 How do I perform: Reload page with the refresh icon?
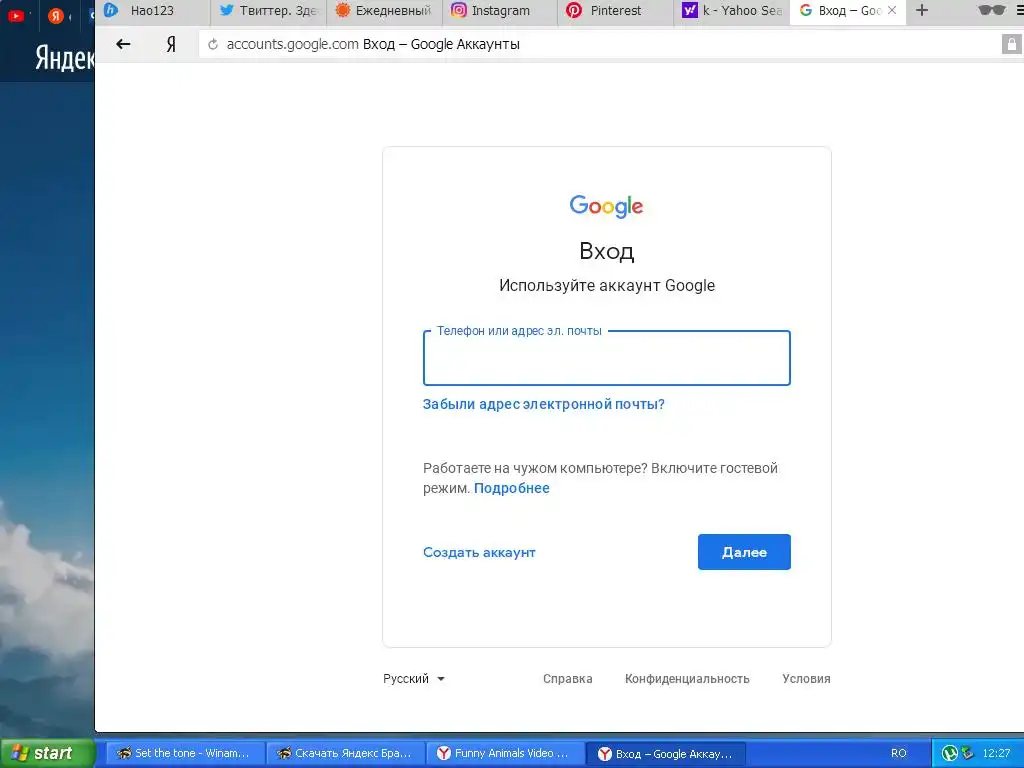(x=212, y=44)
